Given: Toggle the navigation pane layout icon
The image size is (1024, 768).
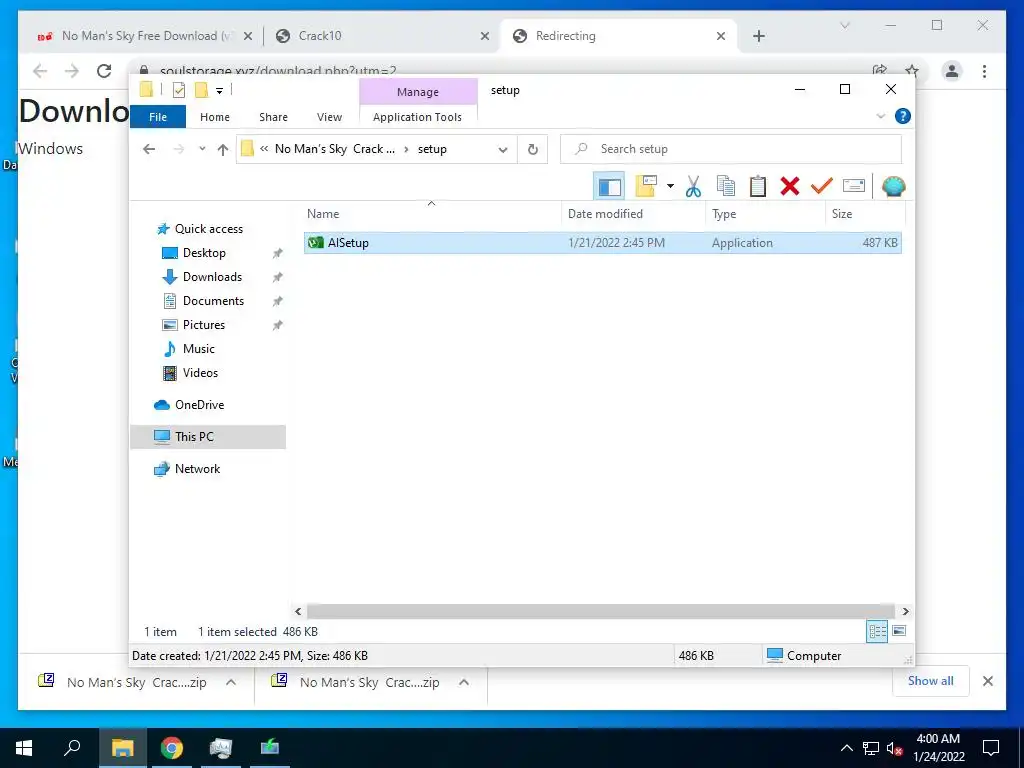Looking at the screenshot, I should pos(609,187).
